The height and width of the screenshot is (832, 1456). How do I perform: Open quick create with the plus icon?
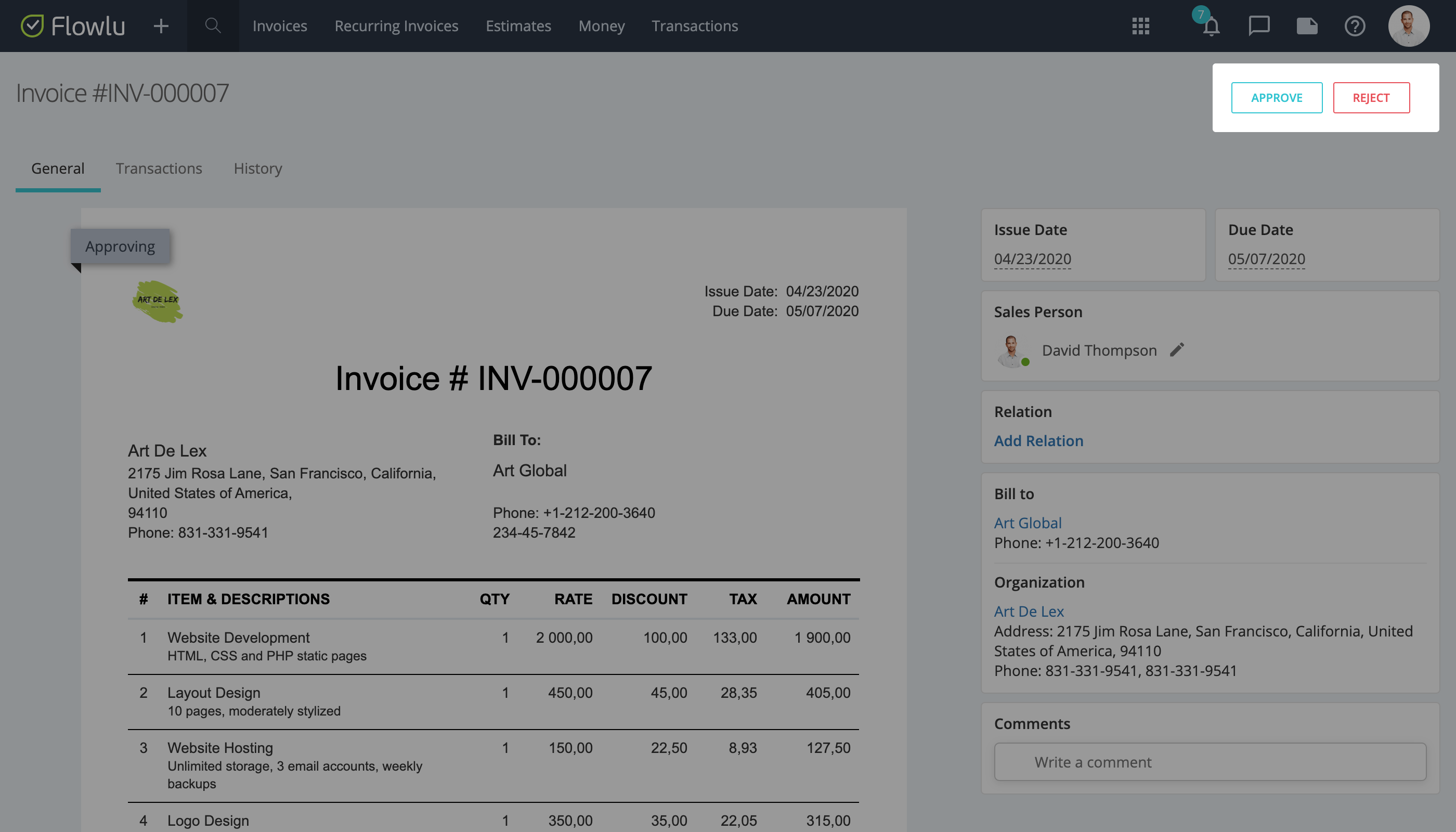(161, 25)
